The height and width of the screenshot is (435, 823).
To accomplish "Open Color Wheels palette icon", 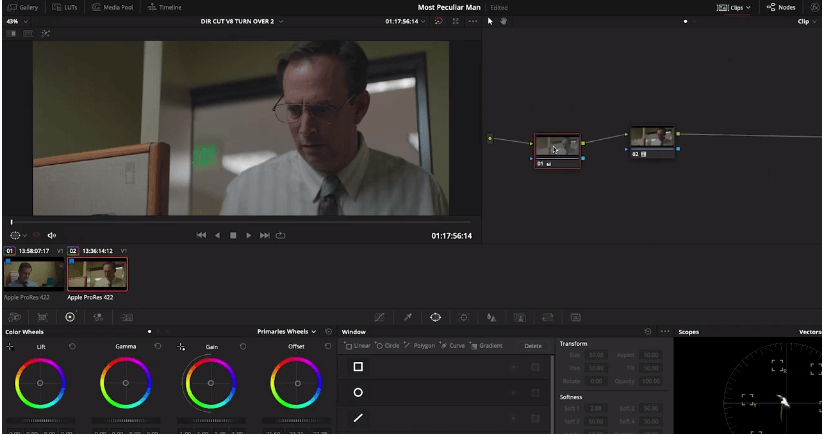I will [70, 317].
